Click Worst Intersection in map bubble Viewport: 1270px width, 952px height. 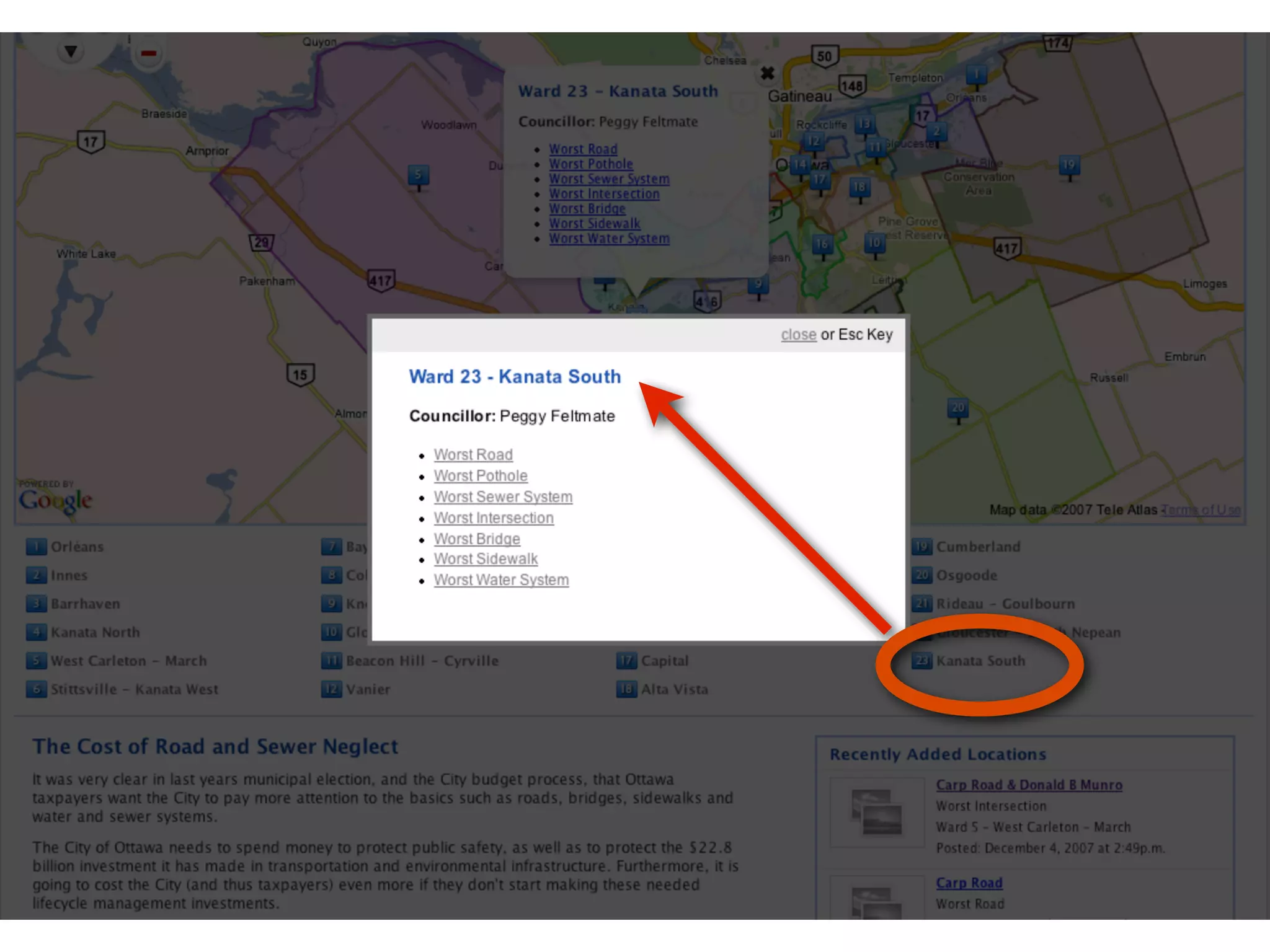pos(604,194)
